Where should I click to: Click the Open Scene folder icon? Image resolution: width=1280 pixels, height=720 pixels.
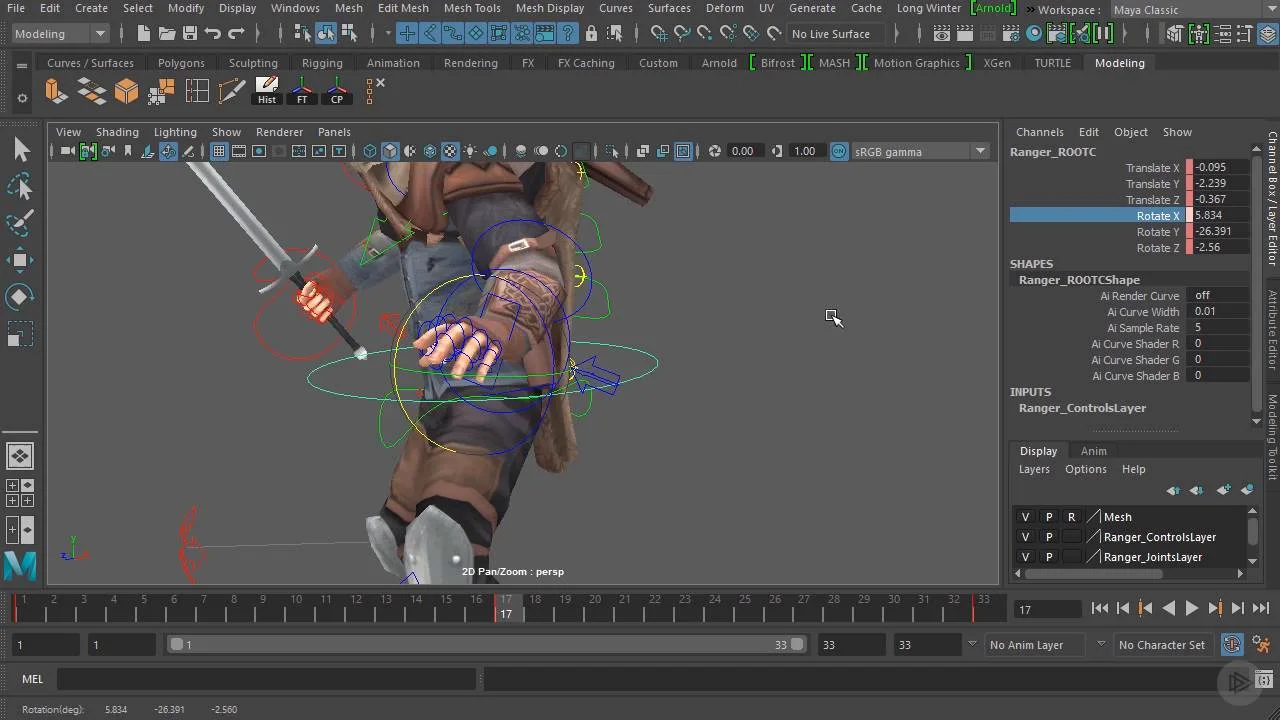tap(167, 33)
